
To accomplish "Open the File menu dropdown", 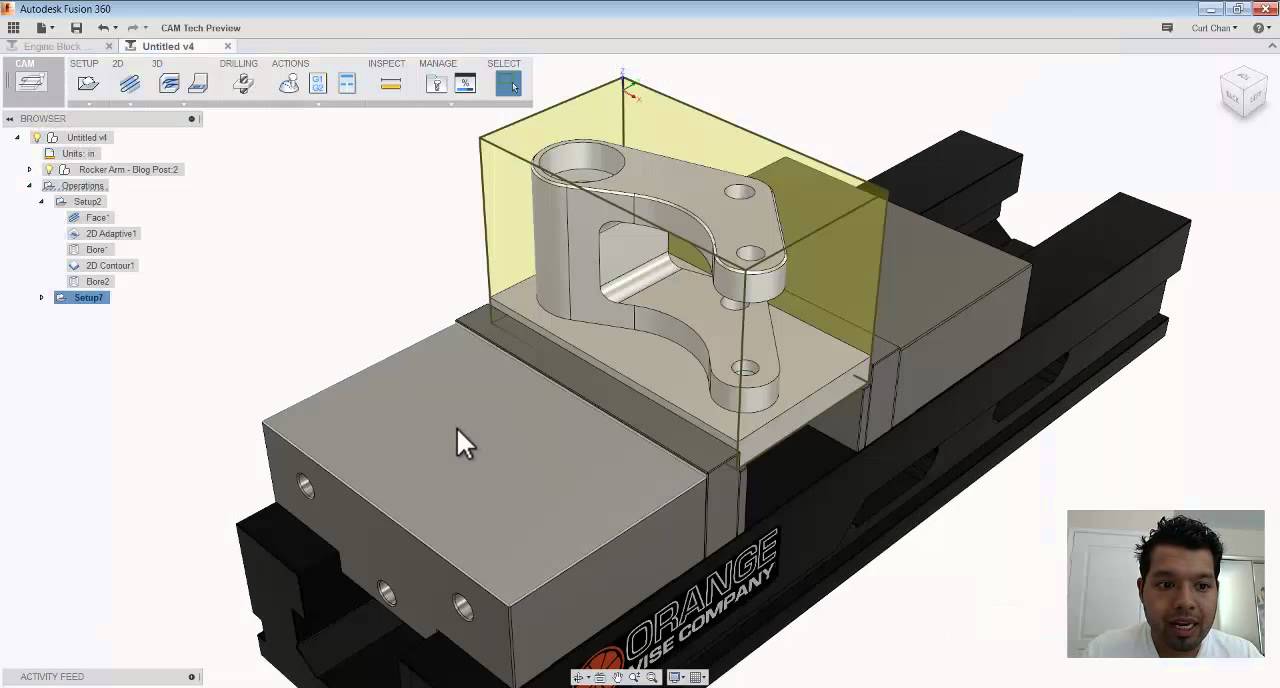I will pyautogui.click(x=45, y=28).
